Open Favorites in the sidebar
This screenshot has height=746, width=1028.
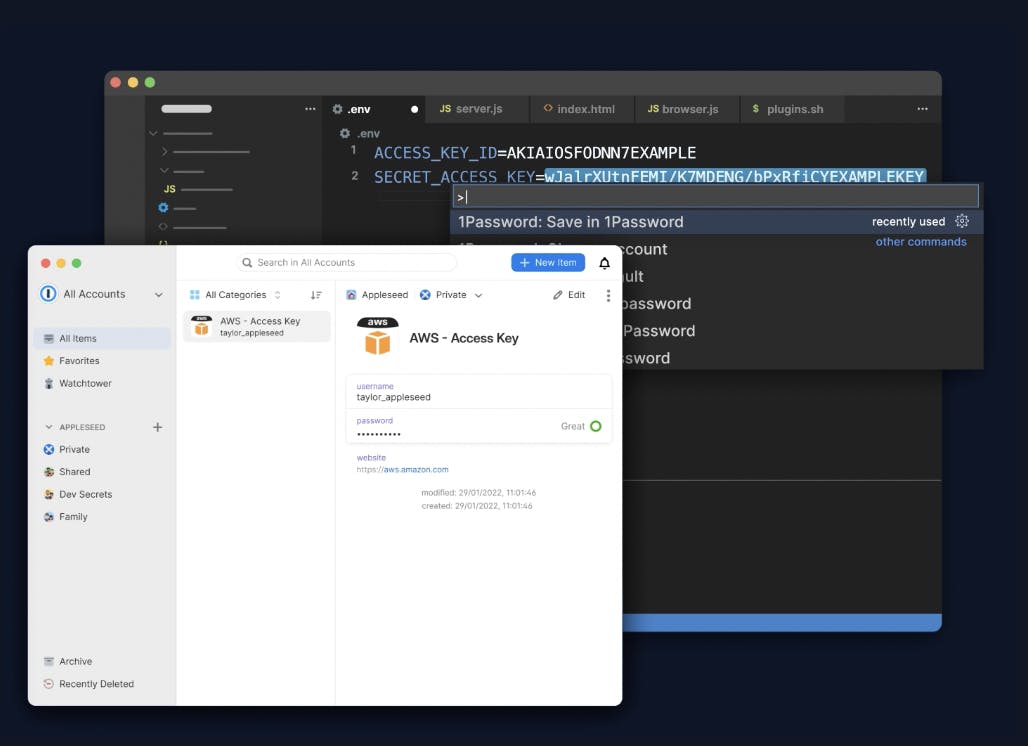pyautogui.click(x=79, y=361)
